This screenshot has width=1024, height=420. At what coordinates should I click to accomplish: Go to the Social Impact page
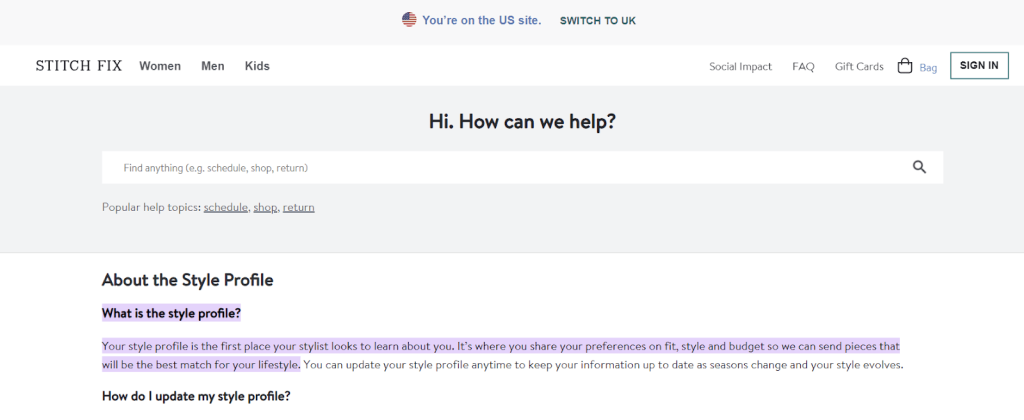740,67
